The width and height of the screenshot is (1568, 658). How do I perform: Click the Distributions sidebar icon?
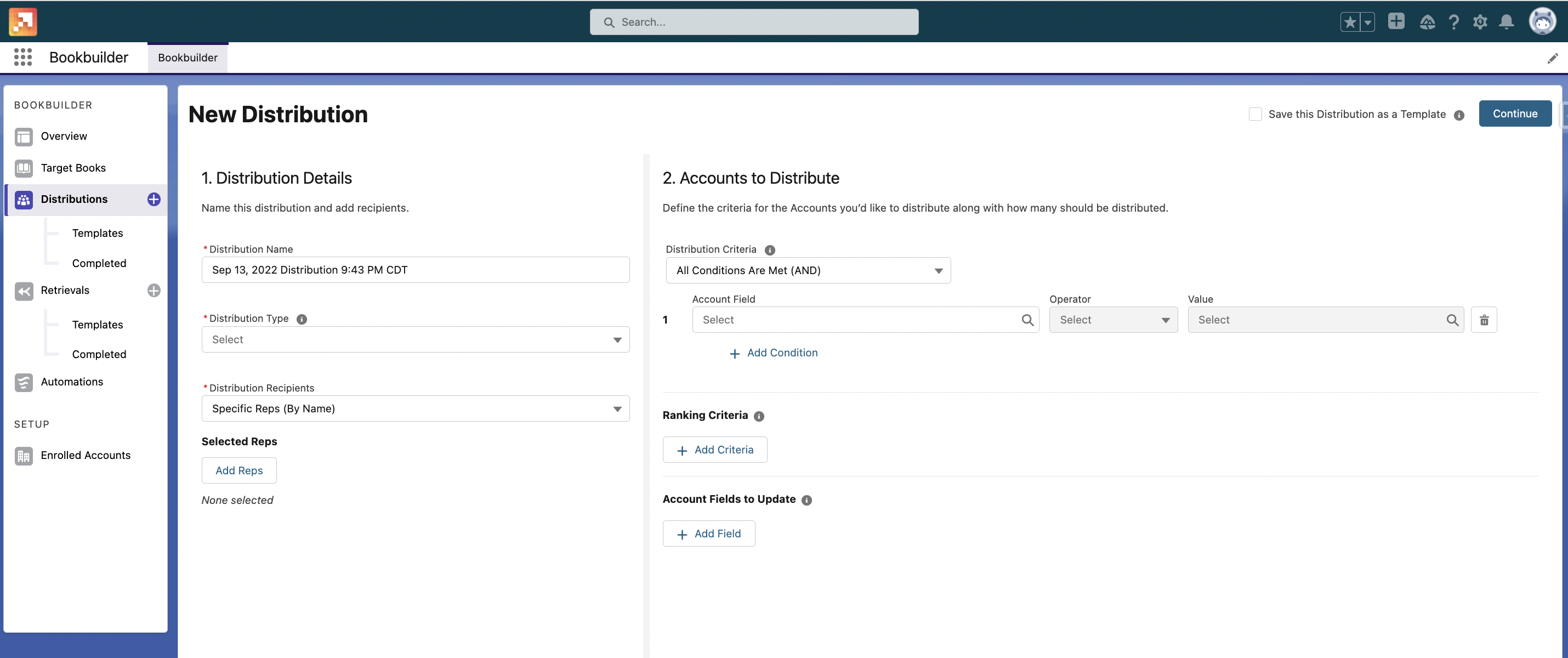click(x=24, y=200)
